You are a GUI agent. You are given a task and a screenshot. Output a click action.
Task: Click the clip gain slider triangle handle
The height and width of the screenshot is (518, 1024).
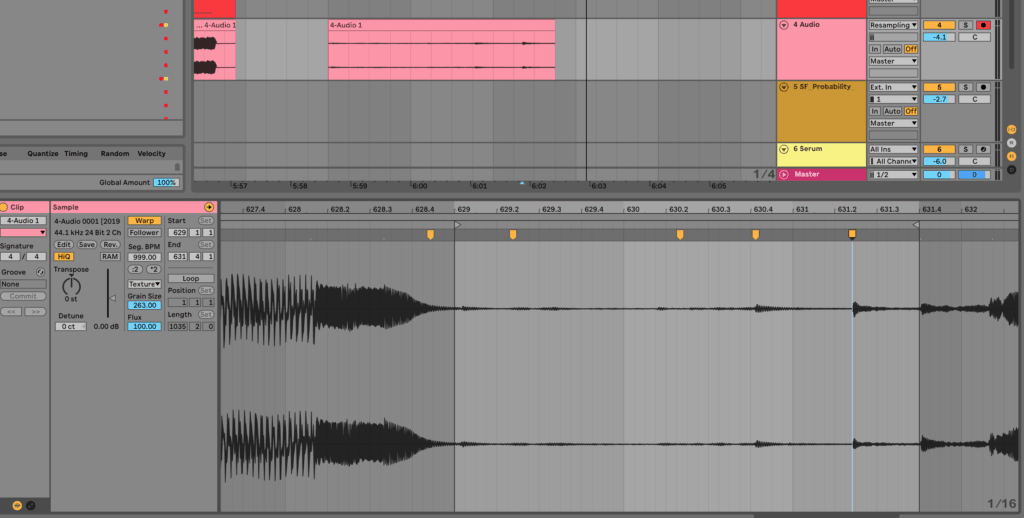(x=112, y=298)
